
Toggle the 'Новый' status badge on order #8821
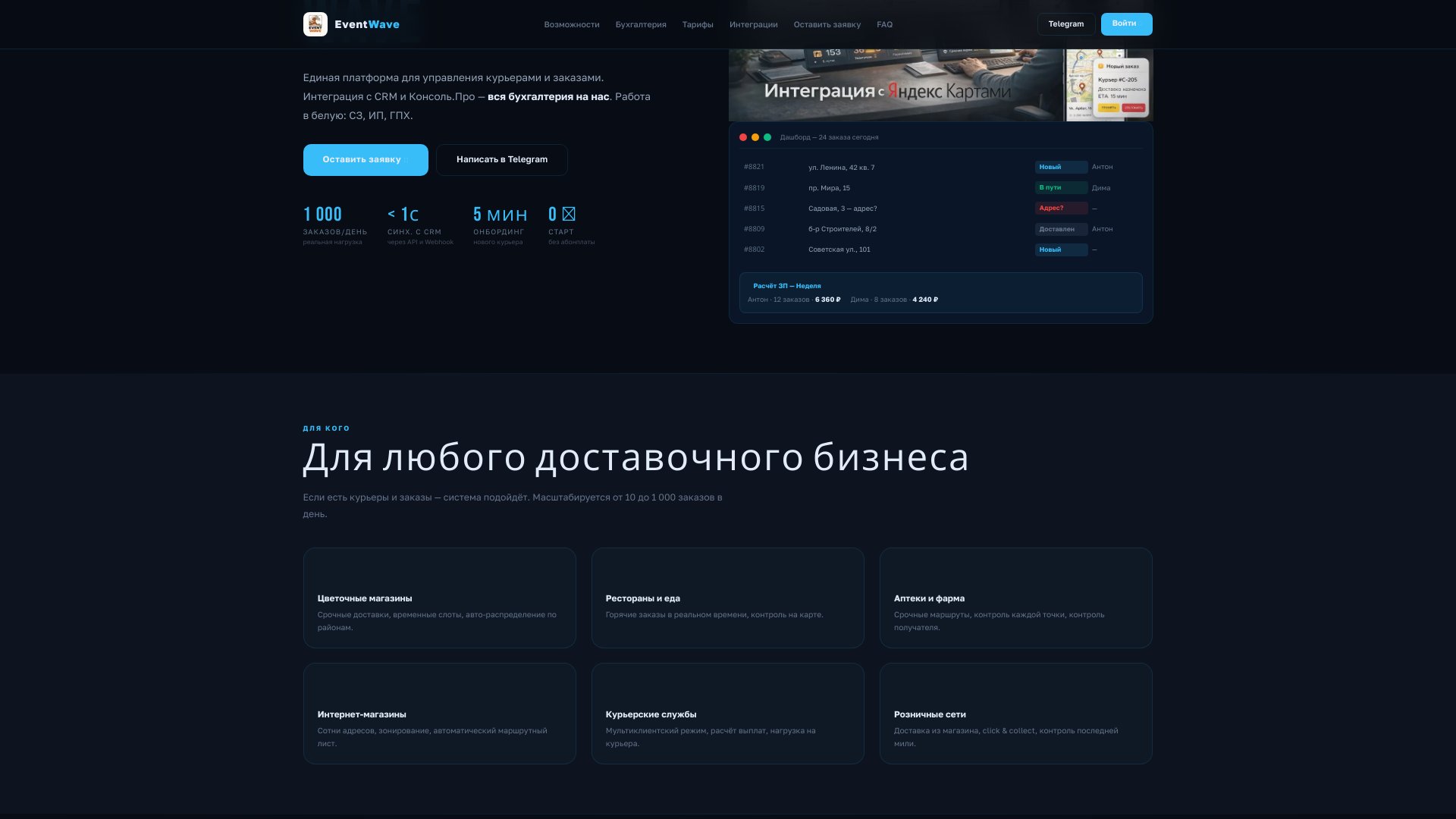[x=1061, y=167]
